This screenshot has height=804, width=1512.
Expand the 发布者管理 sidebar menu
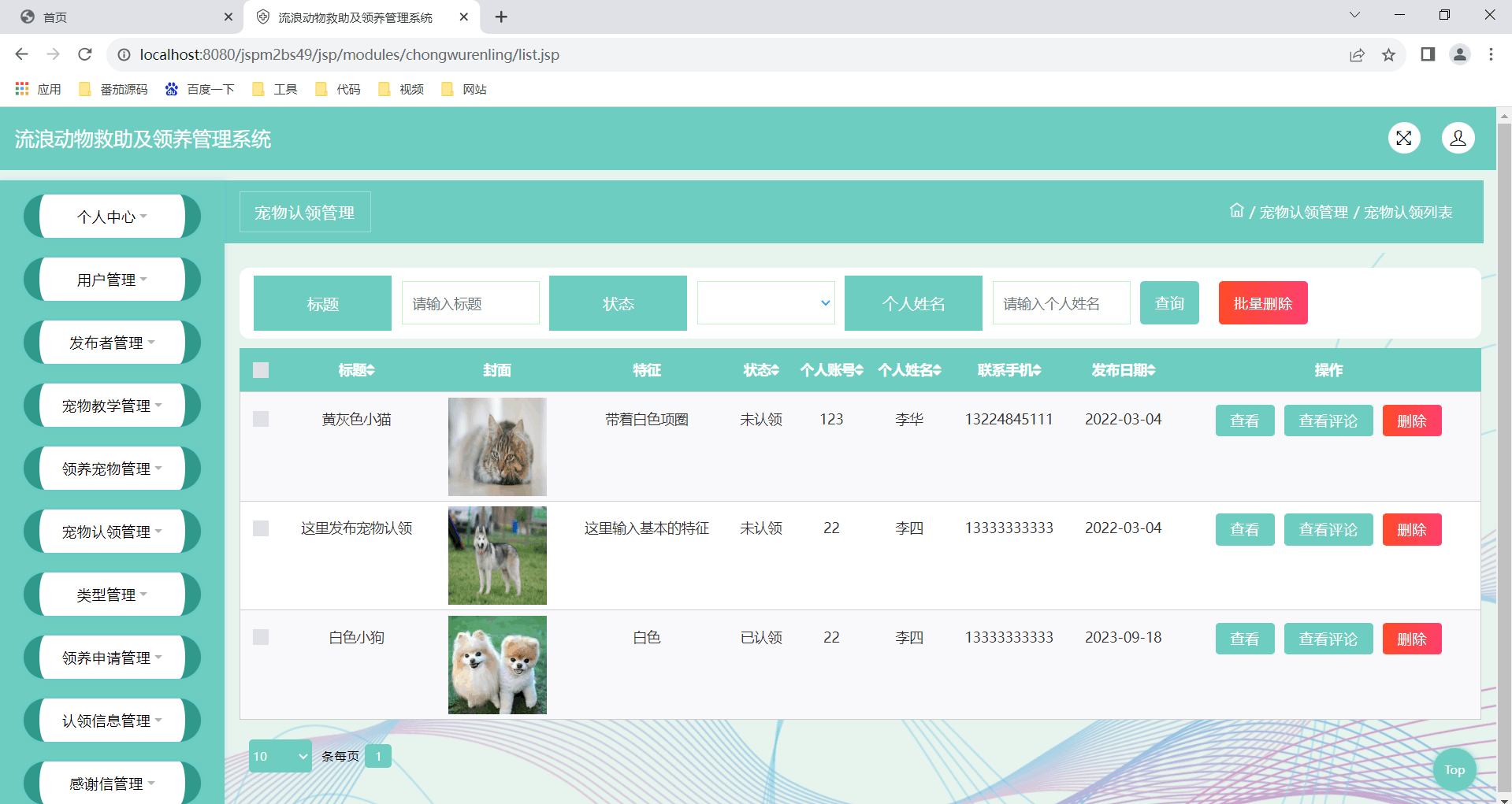pyautogui.click(x=112, y=343)
